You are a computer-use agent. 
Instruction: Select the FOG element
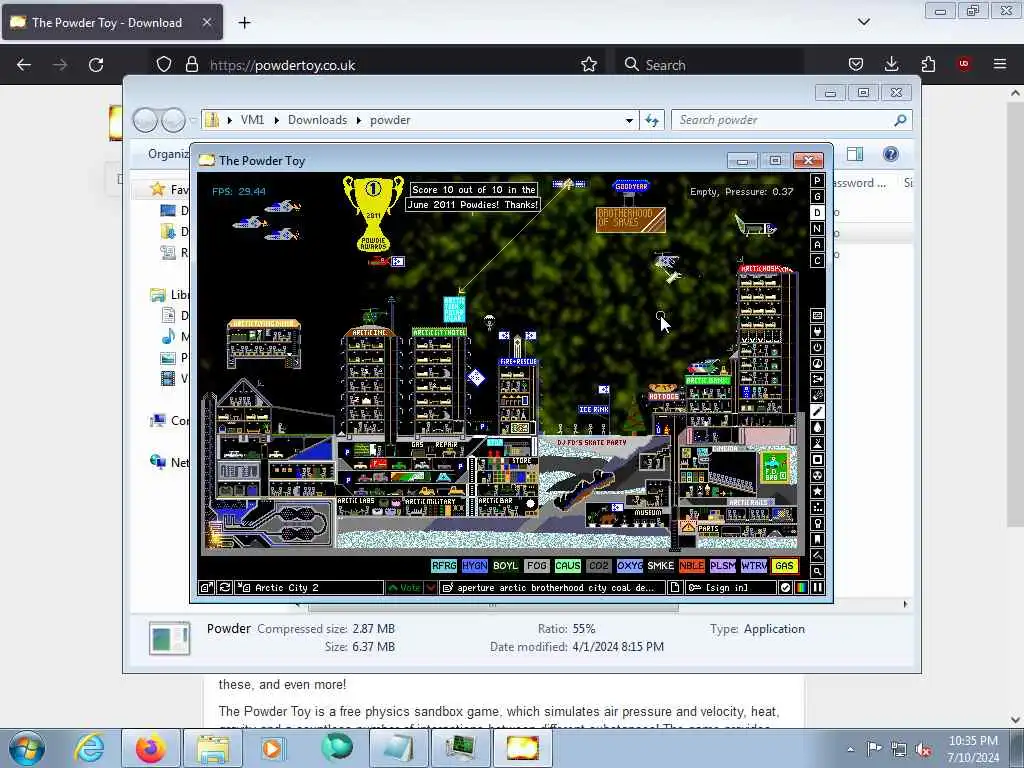coord(536,566)
